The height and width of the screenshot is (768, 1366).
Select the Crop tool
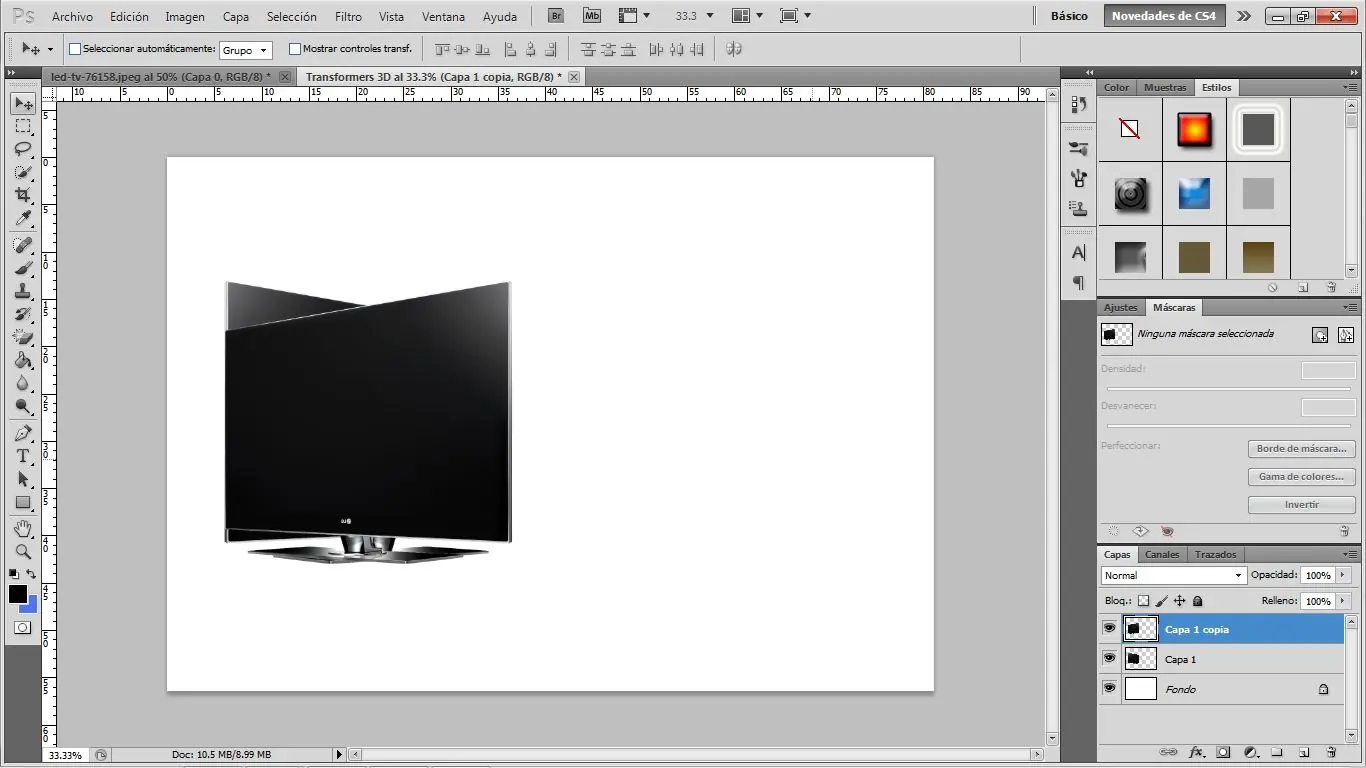pyautogui.click(x=23, y=195)
